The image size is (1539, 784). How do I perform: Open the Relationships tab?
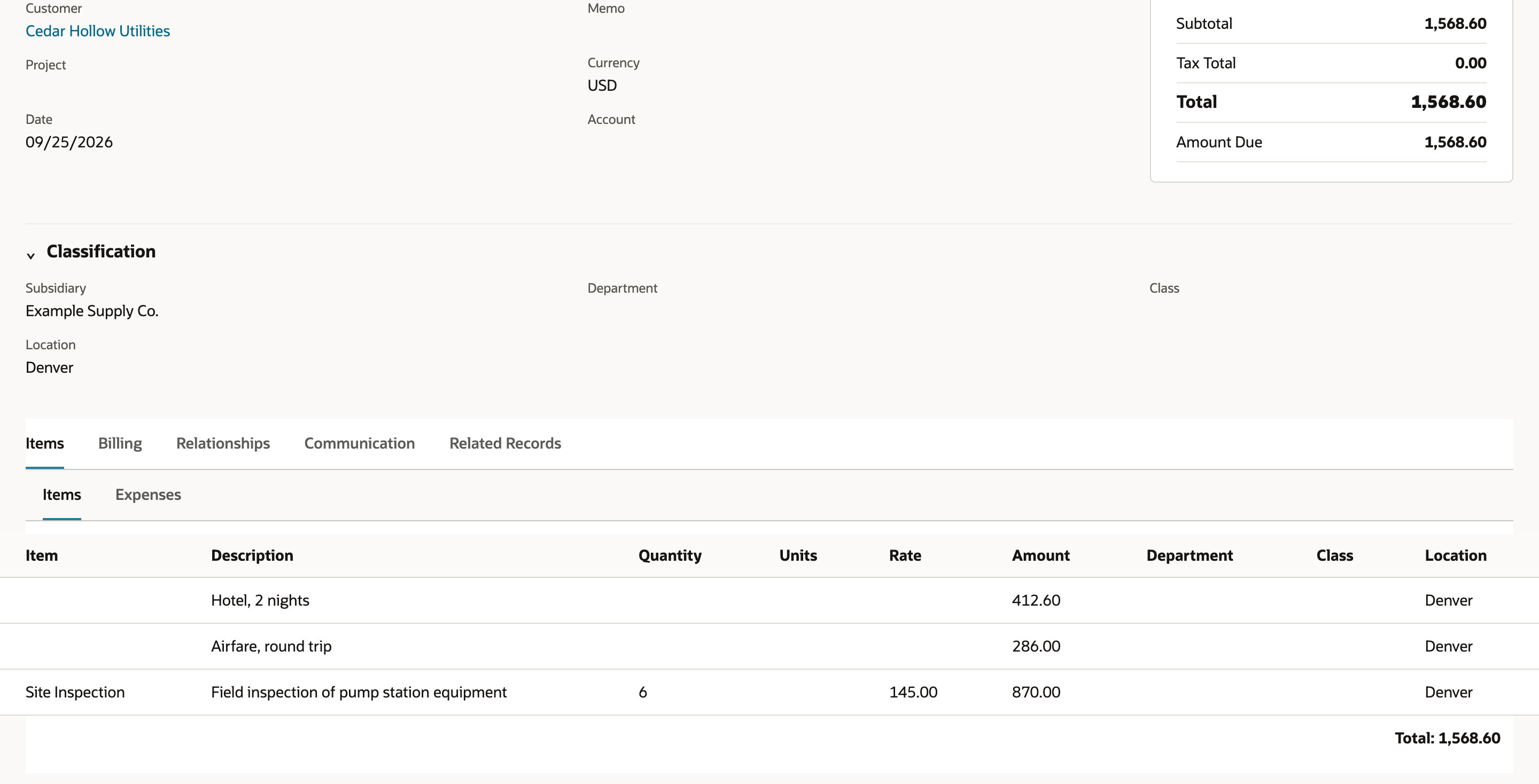223,443
